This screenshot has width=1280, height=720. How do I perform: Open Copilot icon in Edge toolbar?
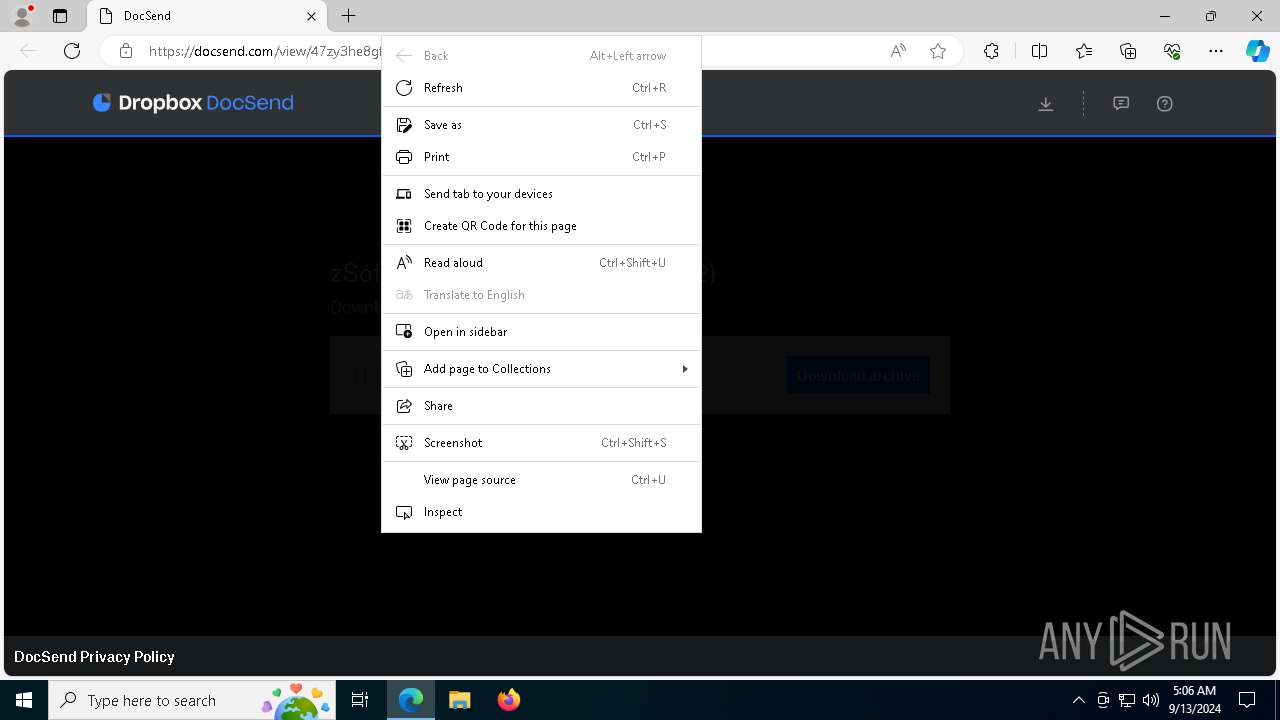1258,51
